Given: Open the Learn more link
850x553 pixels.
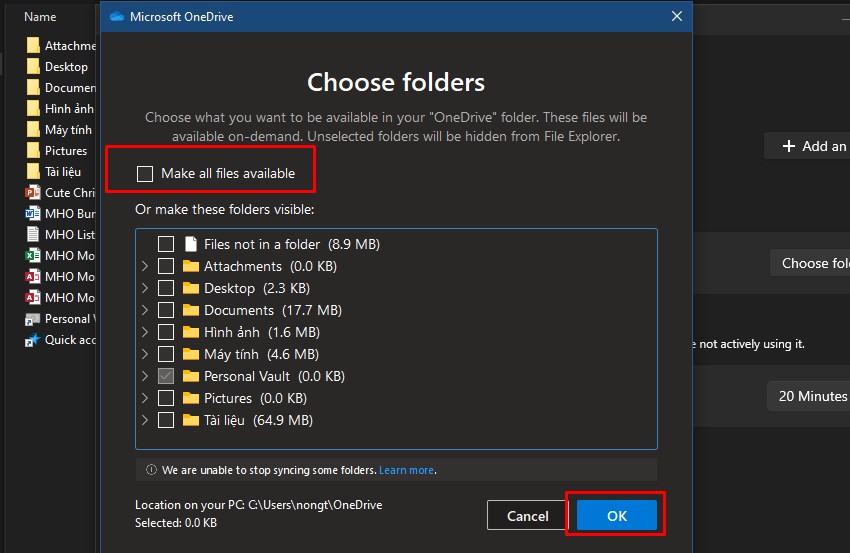Looking at the screenshot, I should pyautogui.click(x=406, y=470).
